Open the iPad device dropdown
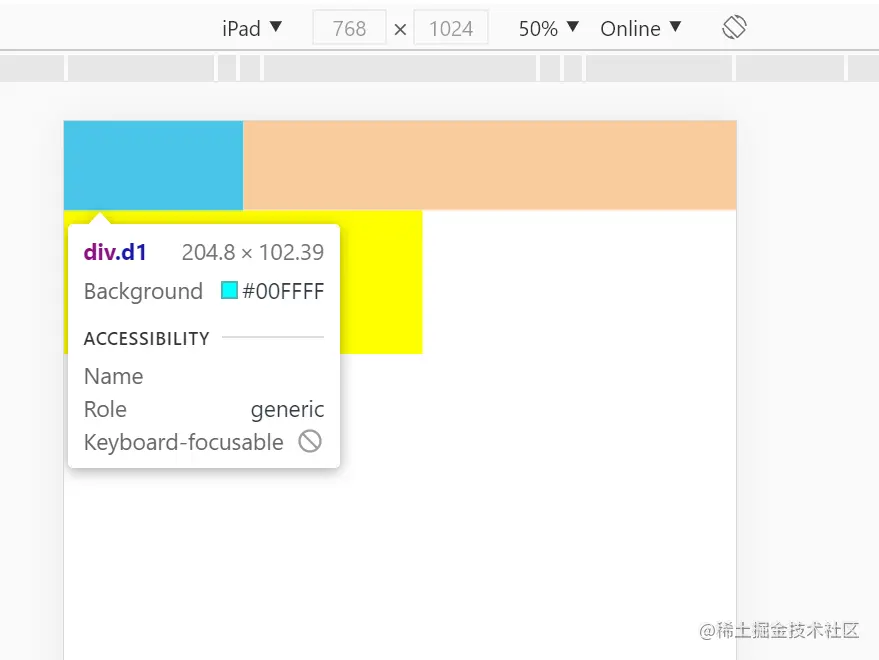The image size is (879, 660). pyautogui.click(x=252, y=28)
